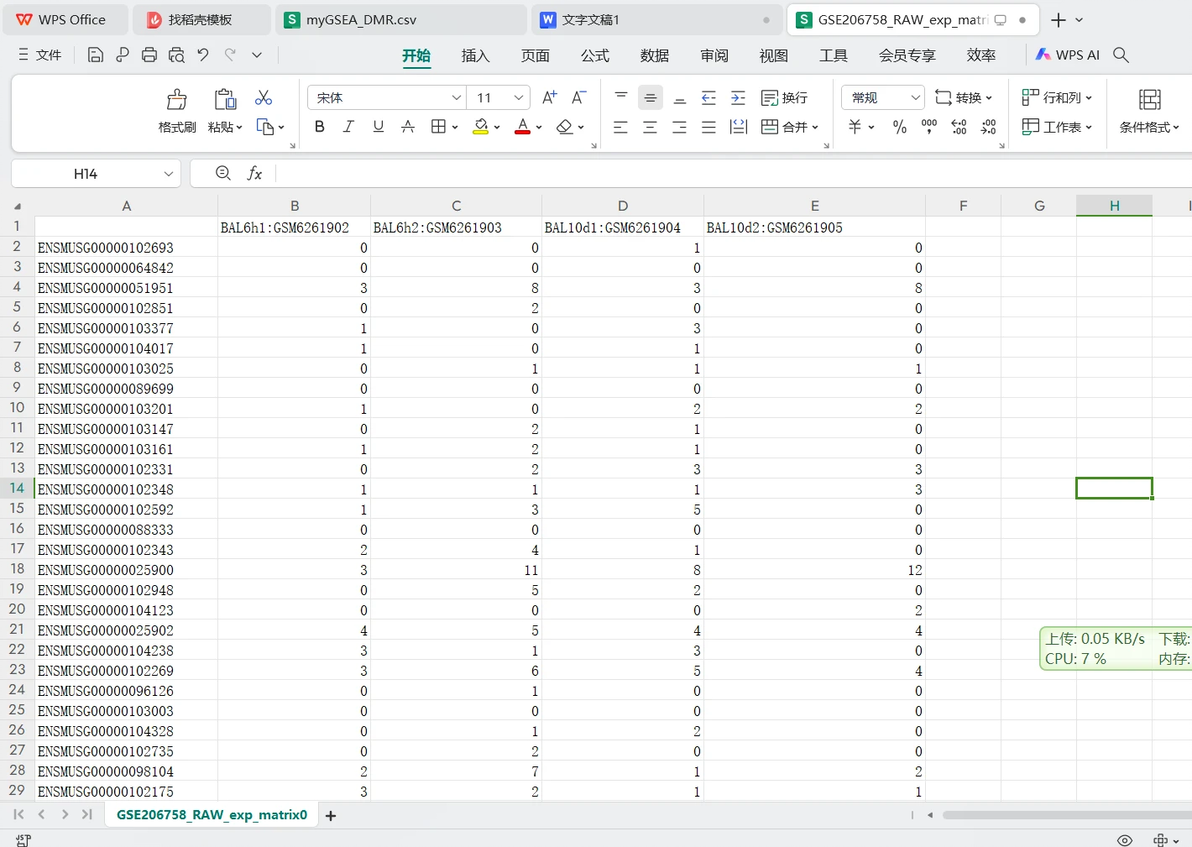The image size is (1192, 847).
Task: Toggle Underline formatting
Action: 379,127
